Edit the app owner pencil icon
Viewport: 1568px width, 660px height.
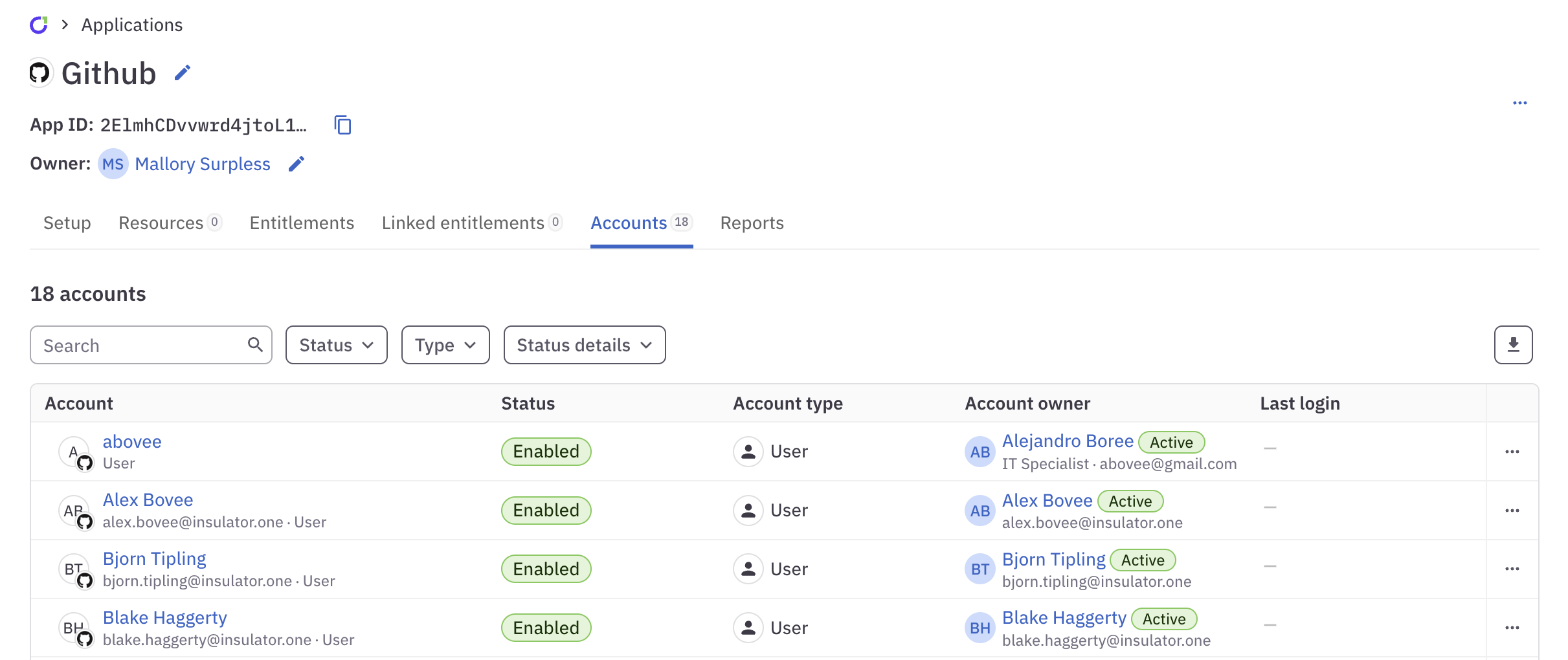coord(297,164)
